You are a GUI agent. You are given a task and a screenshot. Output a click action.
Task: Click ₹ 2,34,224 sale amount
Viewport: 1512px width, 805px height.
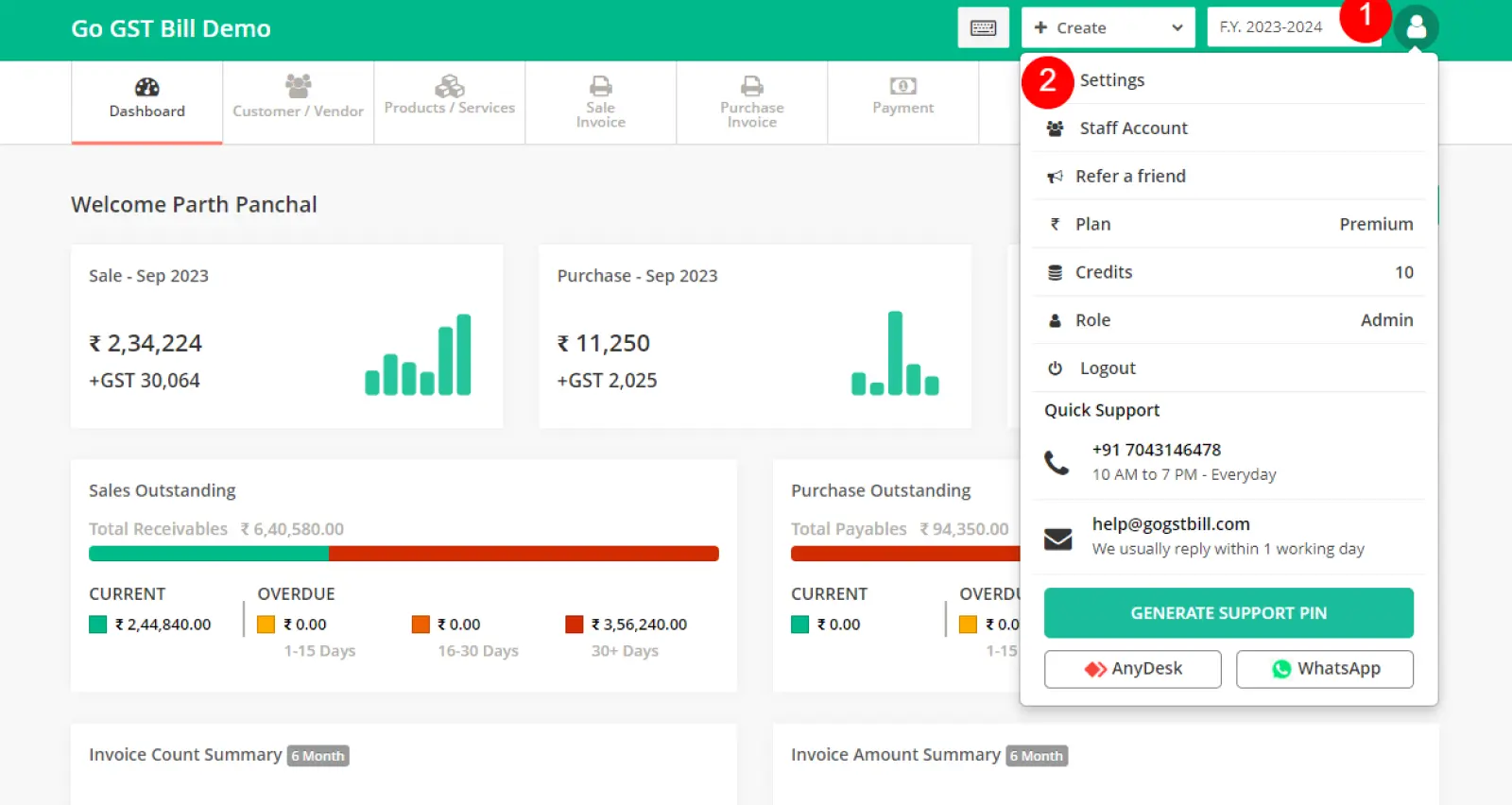pyautogui.click(x=146, y=344)
